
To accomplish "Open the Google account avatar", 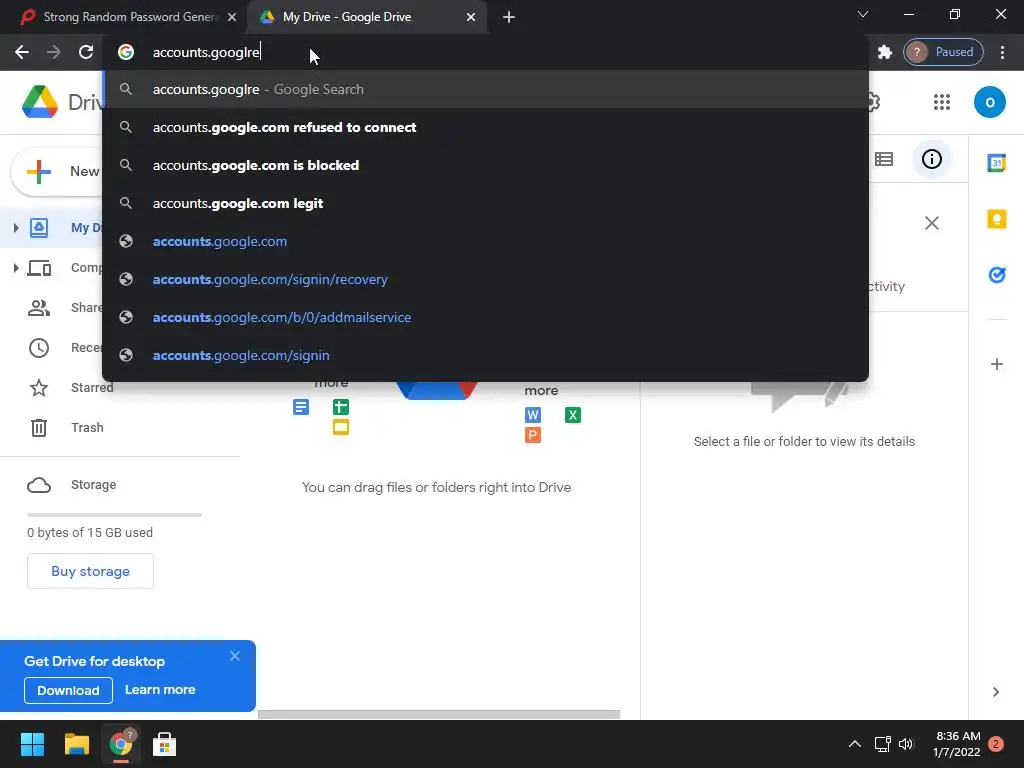I will pyautogui.click(x=989, y=102).
